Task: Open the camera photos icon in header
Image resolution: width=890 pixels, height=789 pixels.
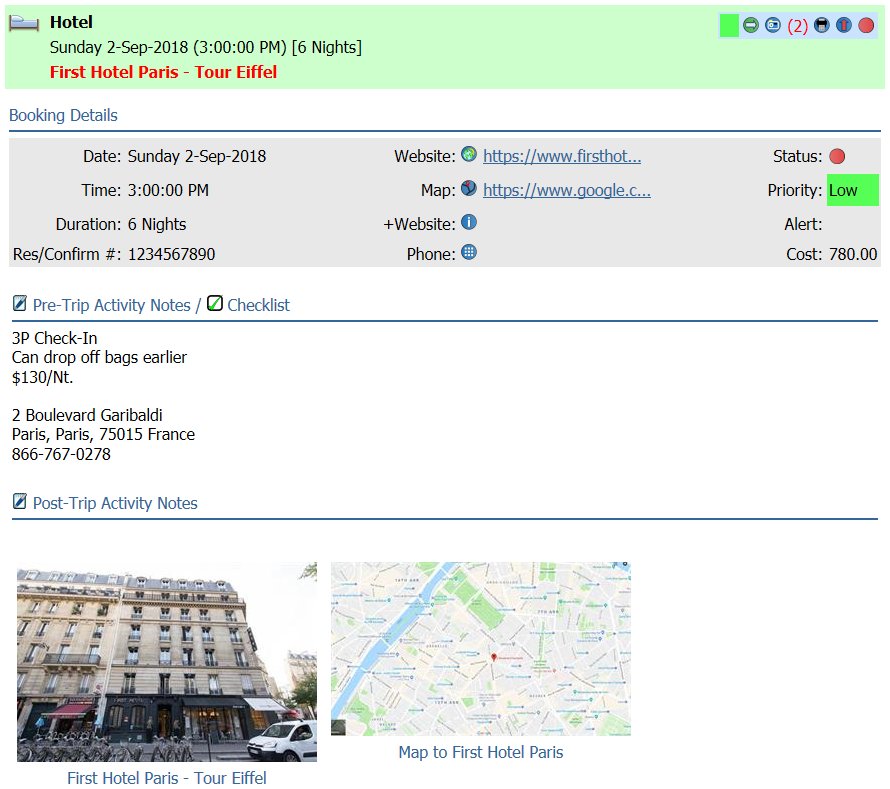Action: (773, 26)
